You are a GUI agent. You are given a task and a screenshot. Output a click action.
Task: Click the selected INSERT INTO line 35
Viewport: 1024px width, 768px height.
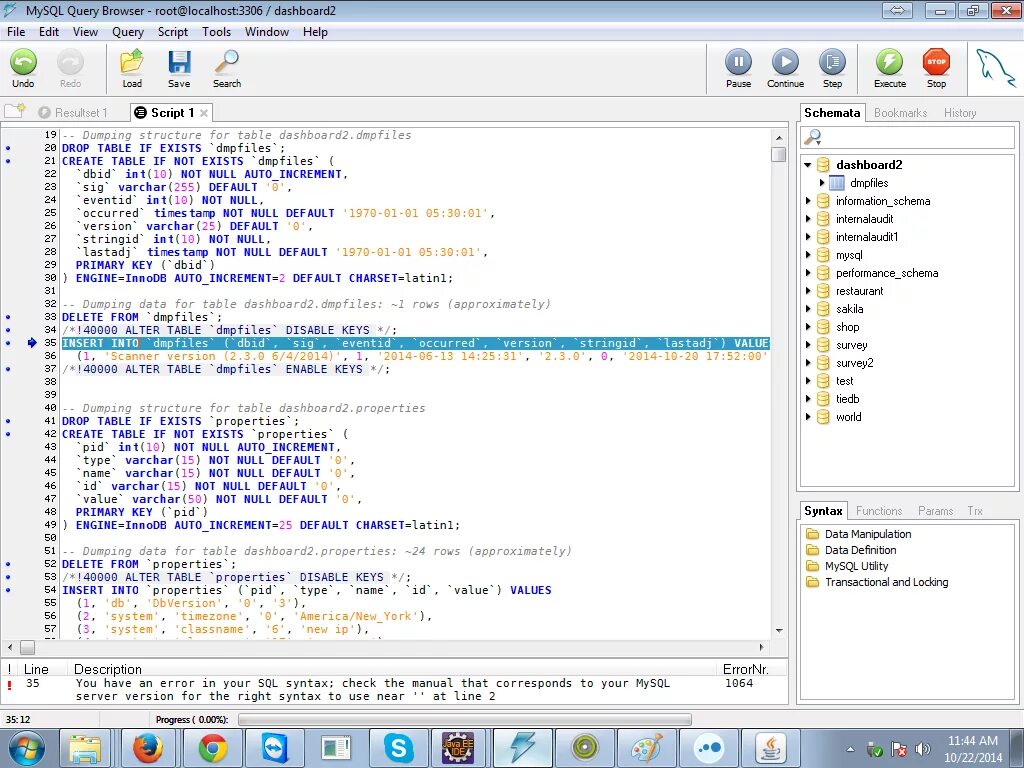415,343
